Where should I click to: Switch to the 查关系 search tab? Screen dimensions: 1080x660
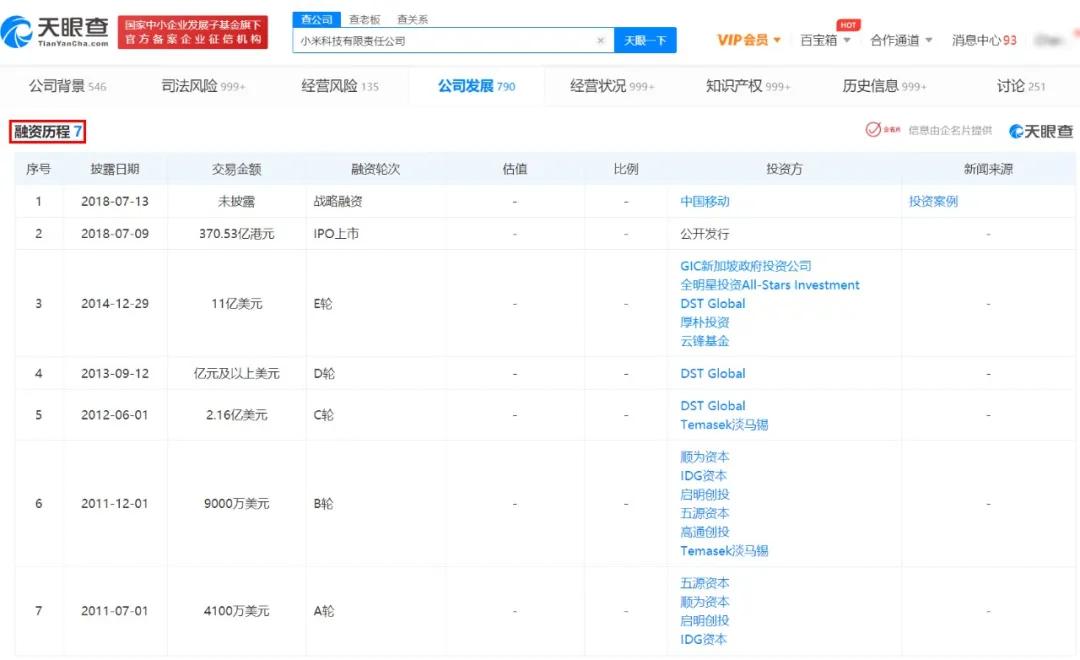[414, 18]
